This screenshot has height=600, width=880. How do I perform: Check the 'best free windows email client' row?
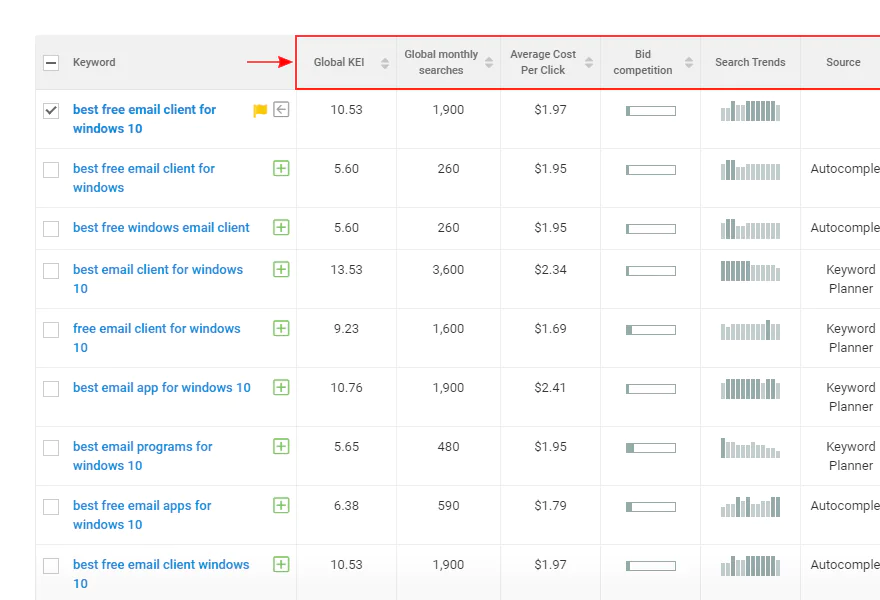coord(51,229)
